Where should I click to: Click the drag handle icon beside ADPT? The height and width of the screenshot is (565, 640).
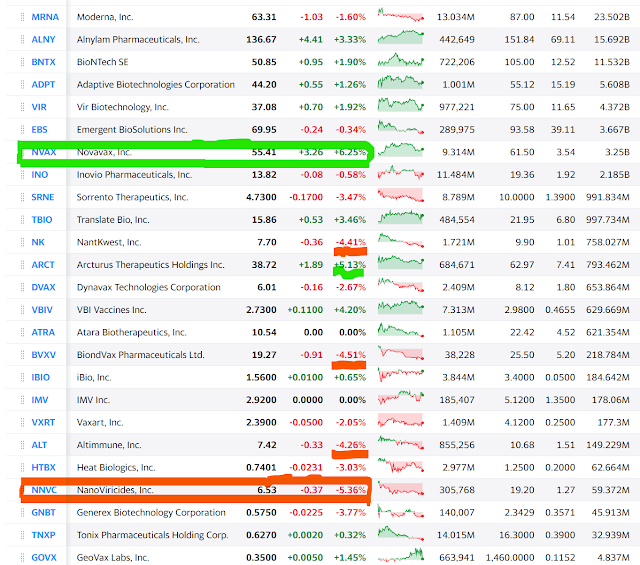click(22, 85)
